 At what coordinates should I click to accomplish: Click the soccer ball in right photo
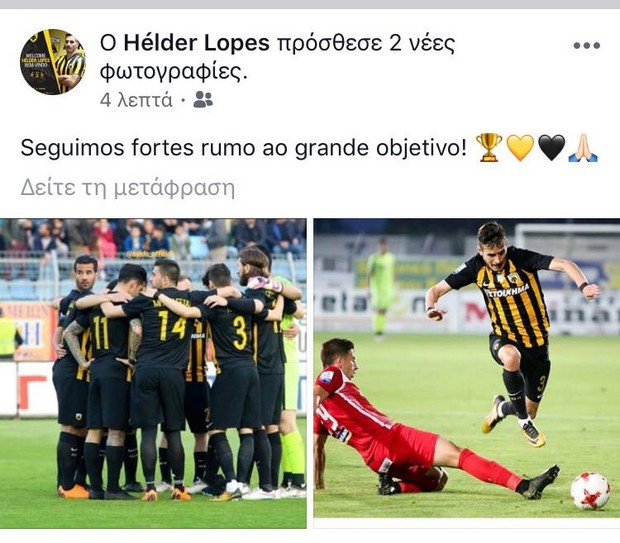(x=590, y=490)
